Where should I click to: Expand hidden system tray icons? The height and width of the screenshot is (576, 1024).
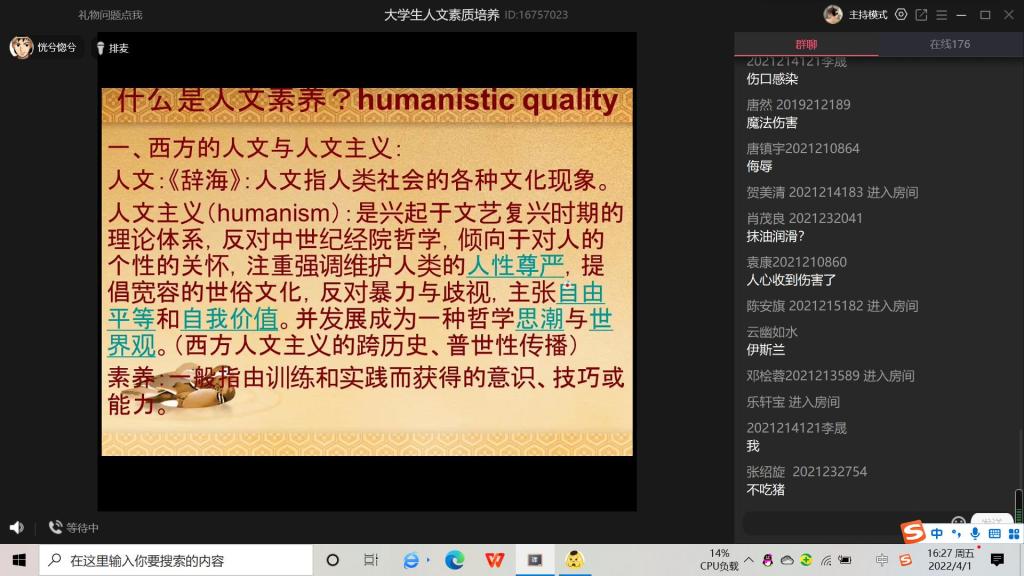(748, 560)
